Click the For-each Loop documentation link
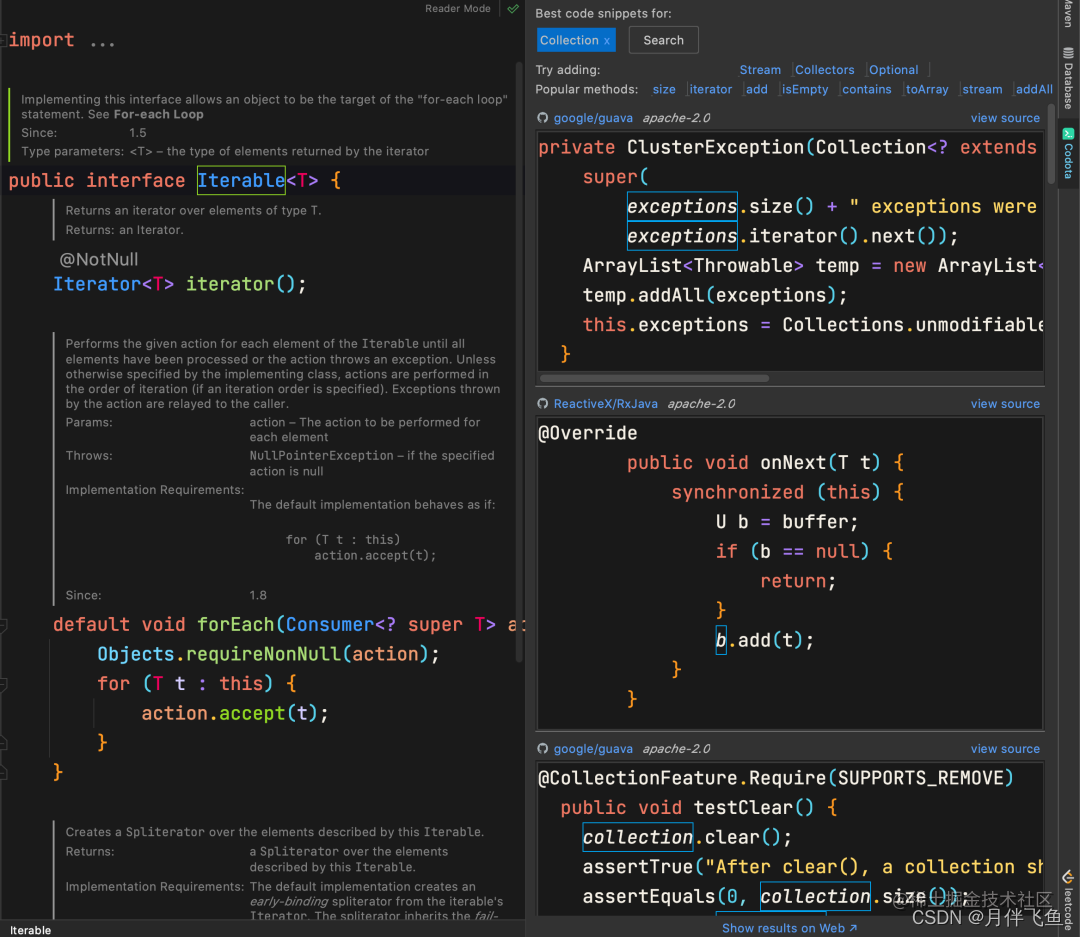The image size is (1080, 937). [x=158, y=114]
